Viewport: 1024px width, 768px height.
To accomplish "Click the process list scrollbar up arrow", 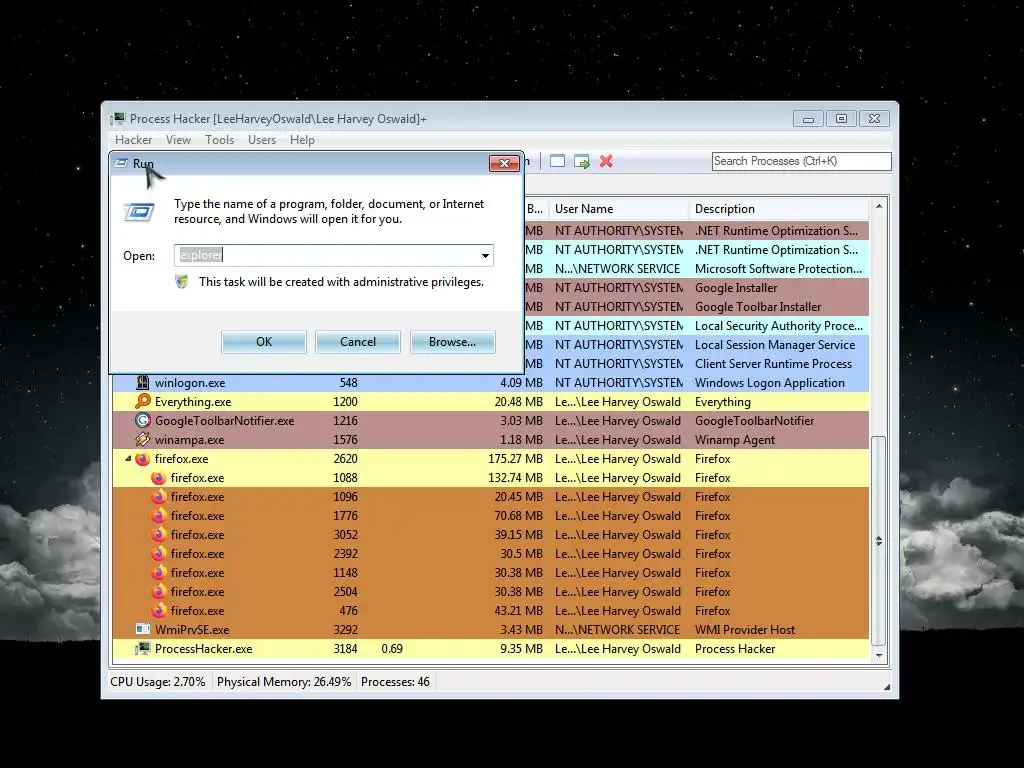I will point(879,206).
